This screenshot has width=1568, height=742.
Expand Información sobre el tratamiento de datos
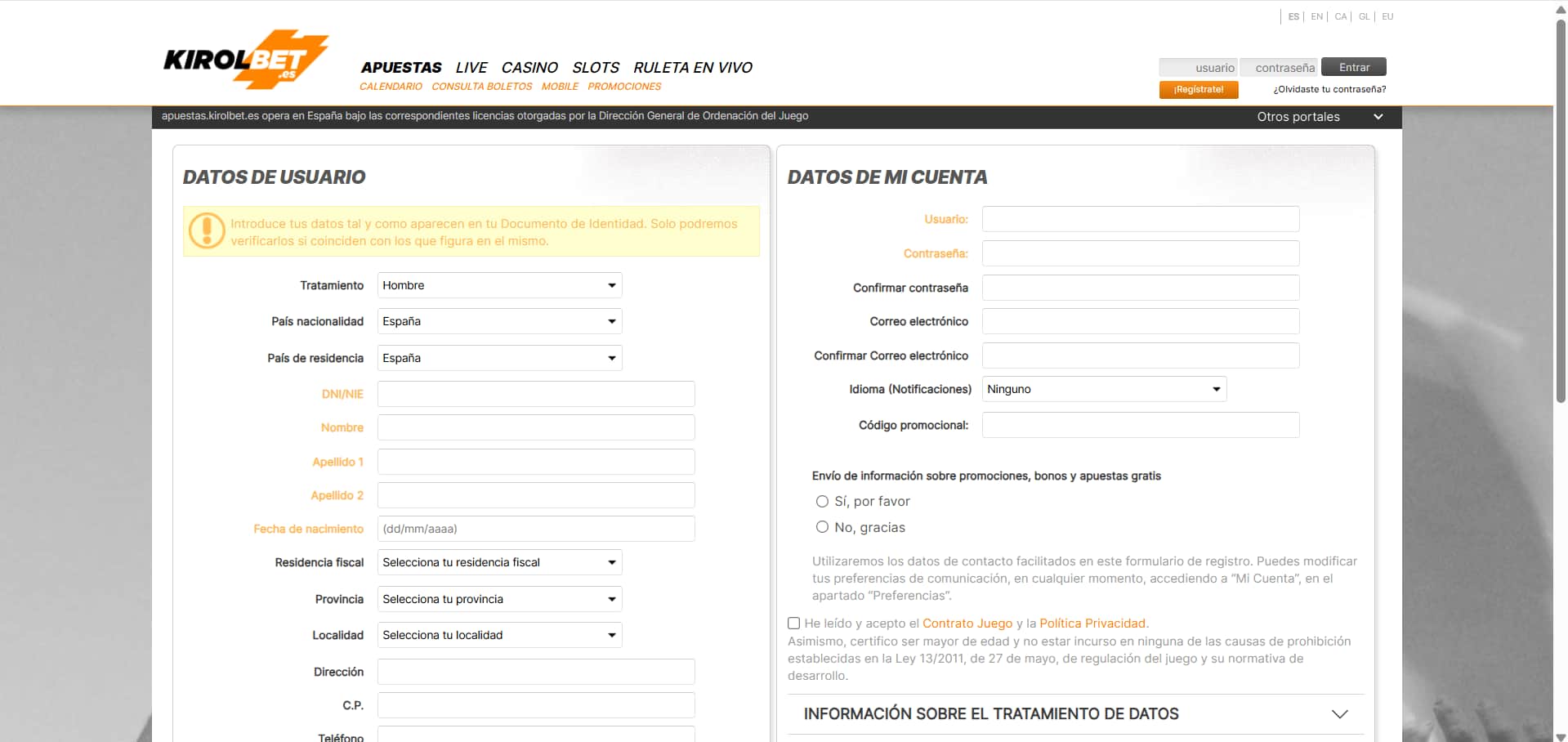pyautogui.click(x=1340, y=713)
